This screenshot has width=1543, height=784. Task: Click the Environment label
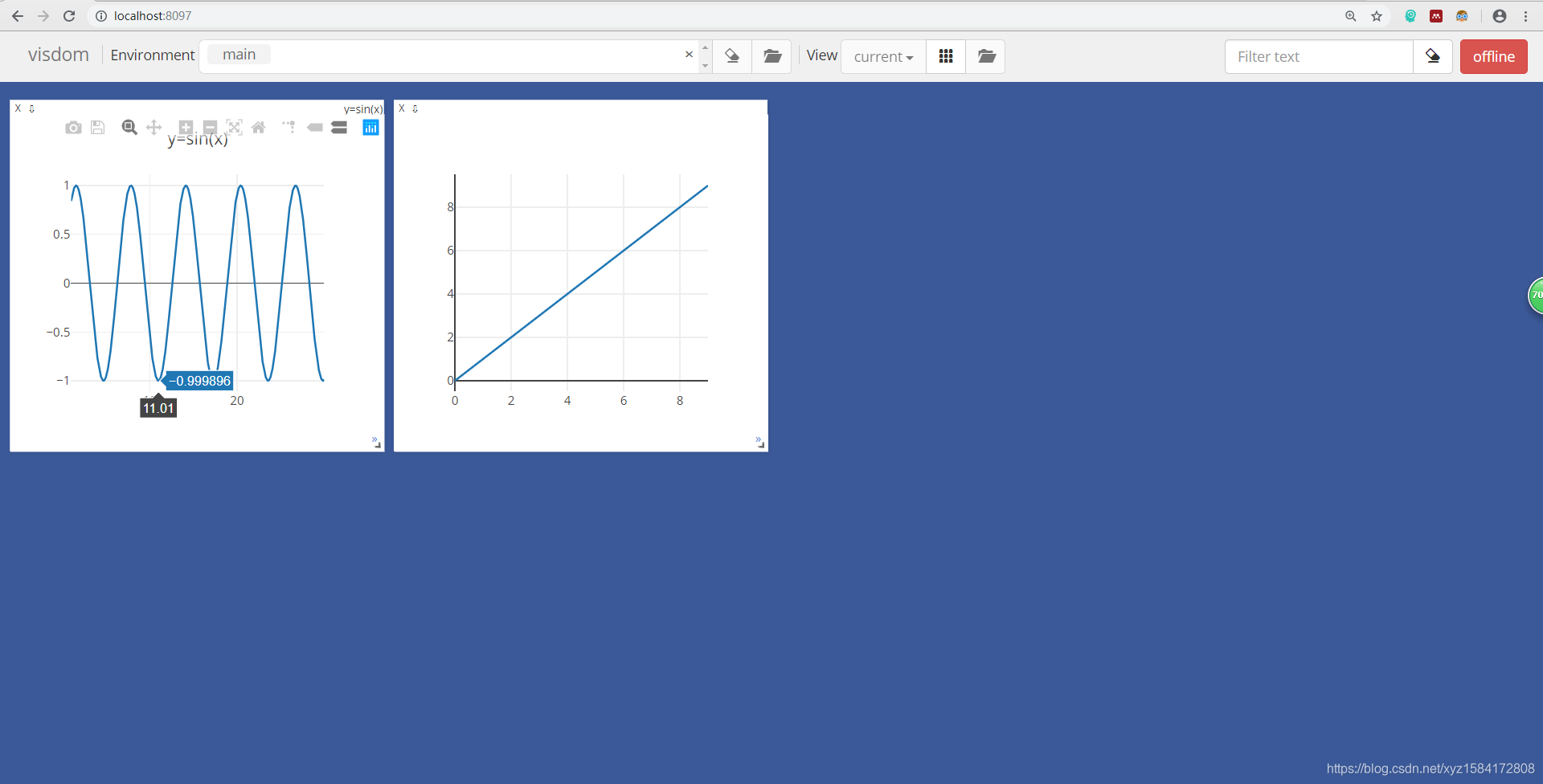[153, 55]
